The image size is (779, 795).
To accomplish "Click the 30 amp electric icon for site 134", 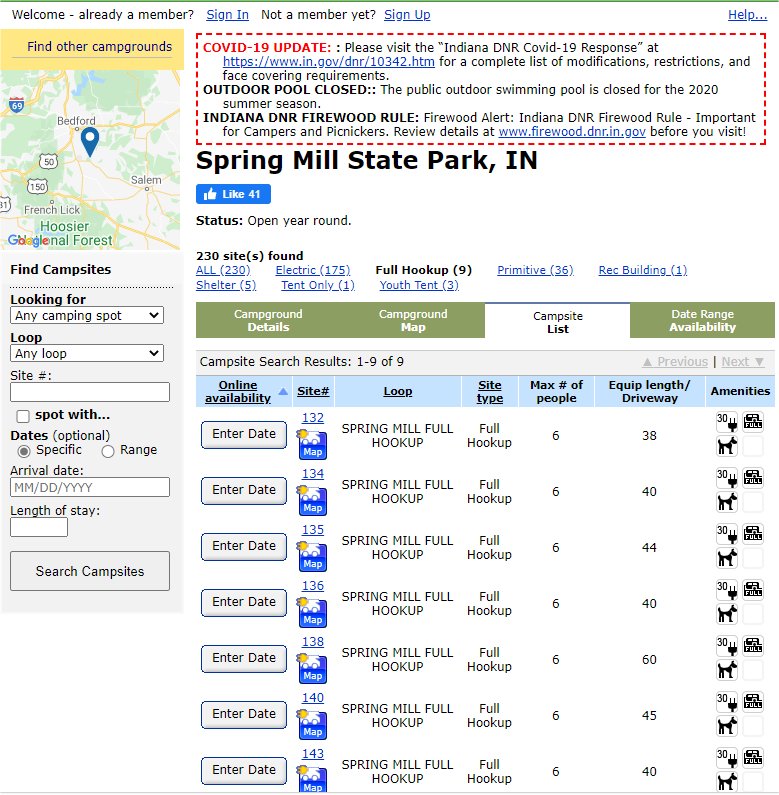I will pos(727,478).
